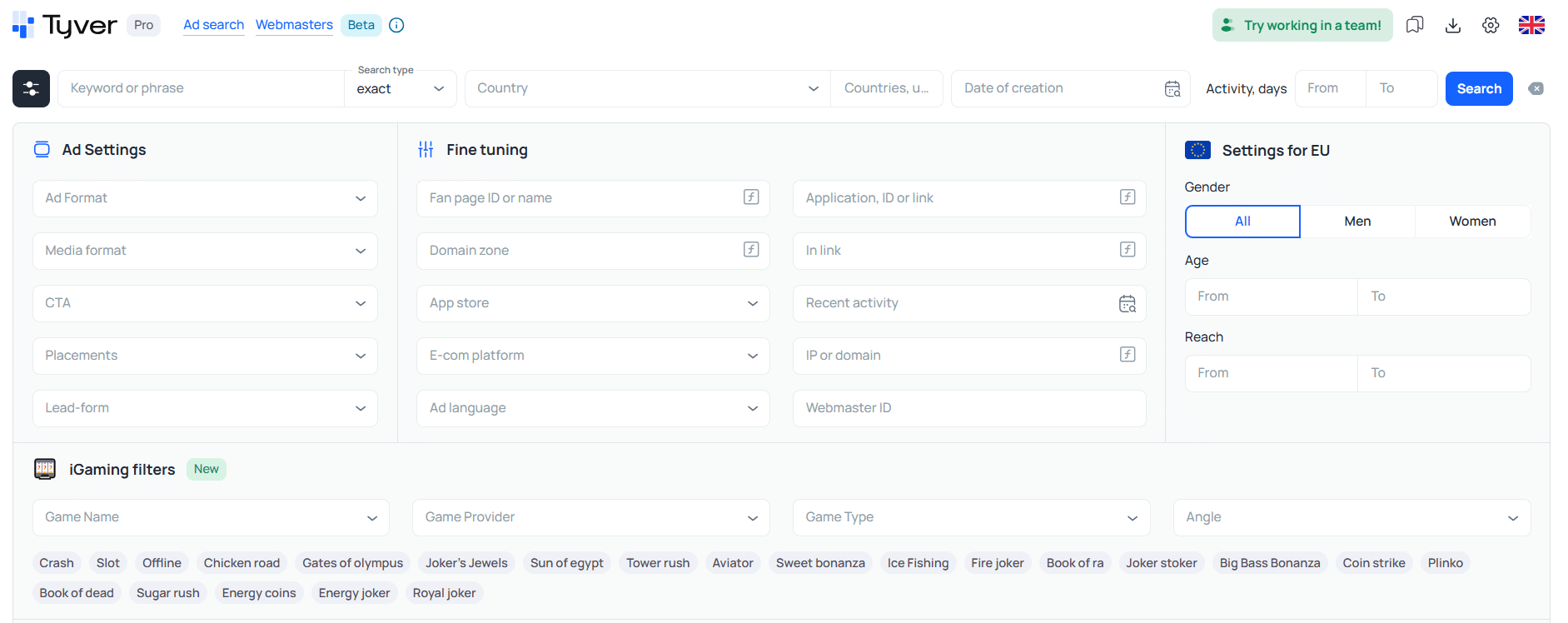Click the In link field icon
This screenshot has height=623, width=1568.
1127,250
